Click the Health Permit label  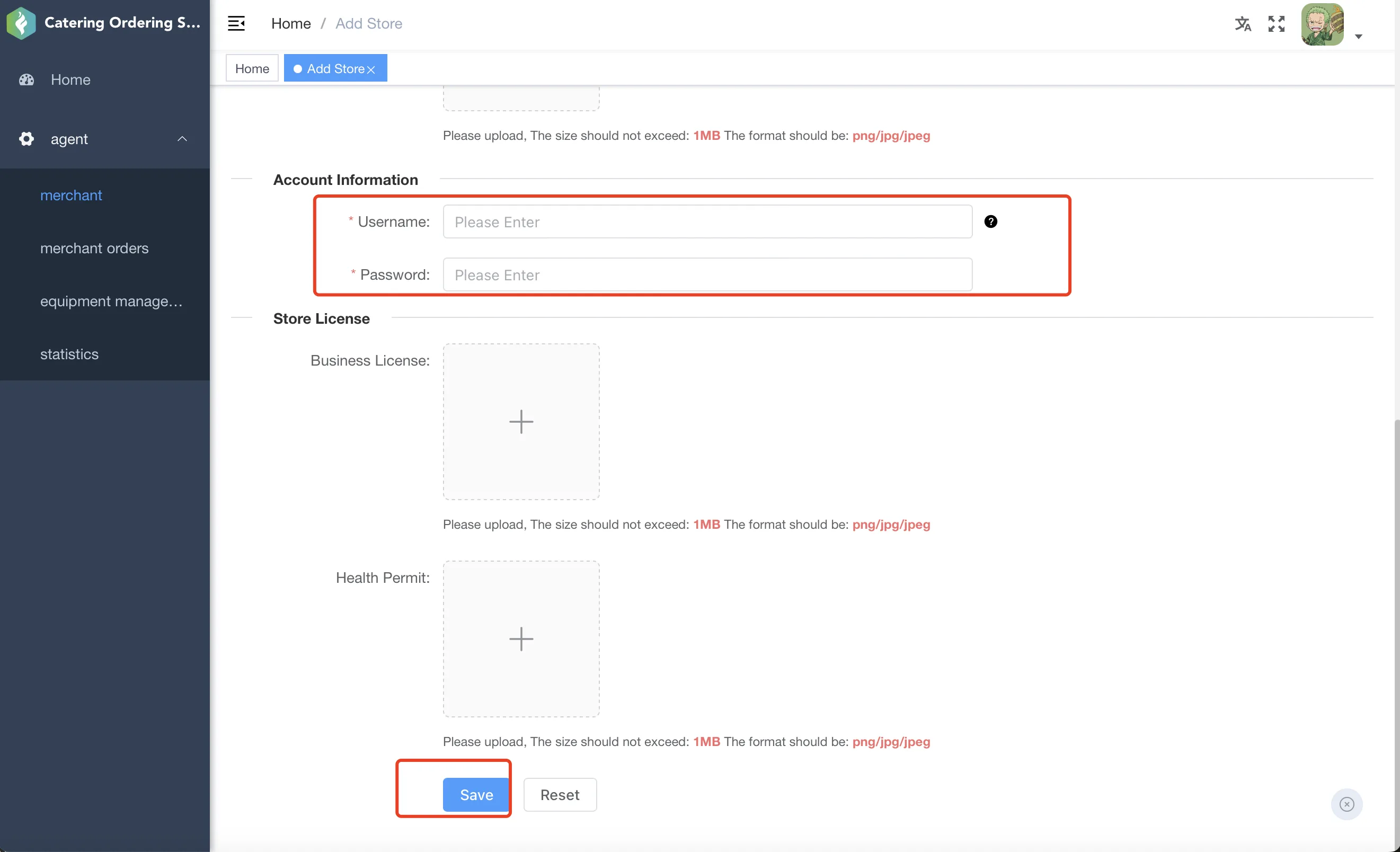click(383, 578)
